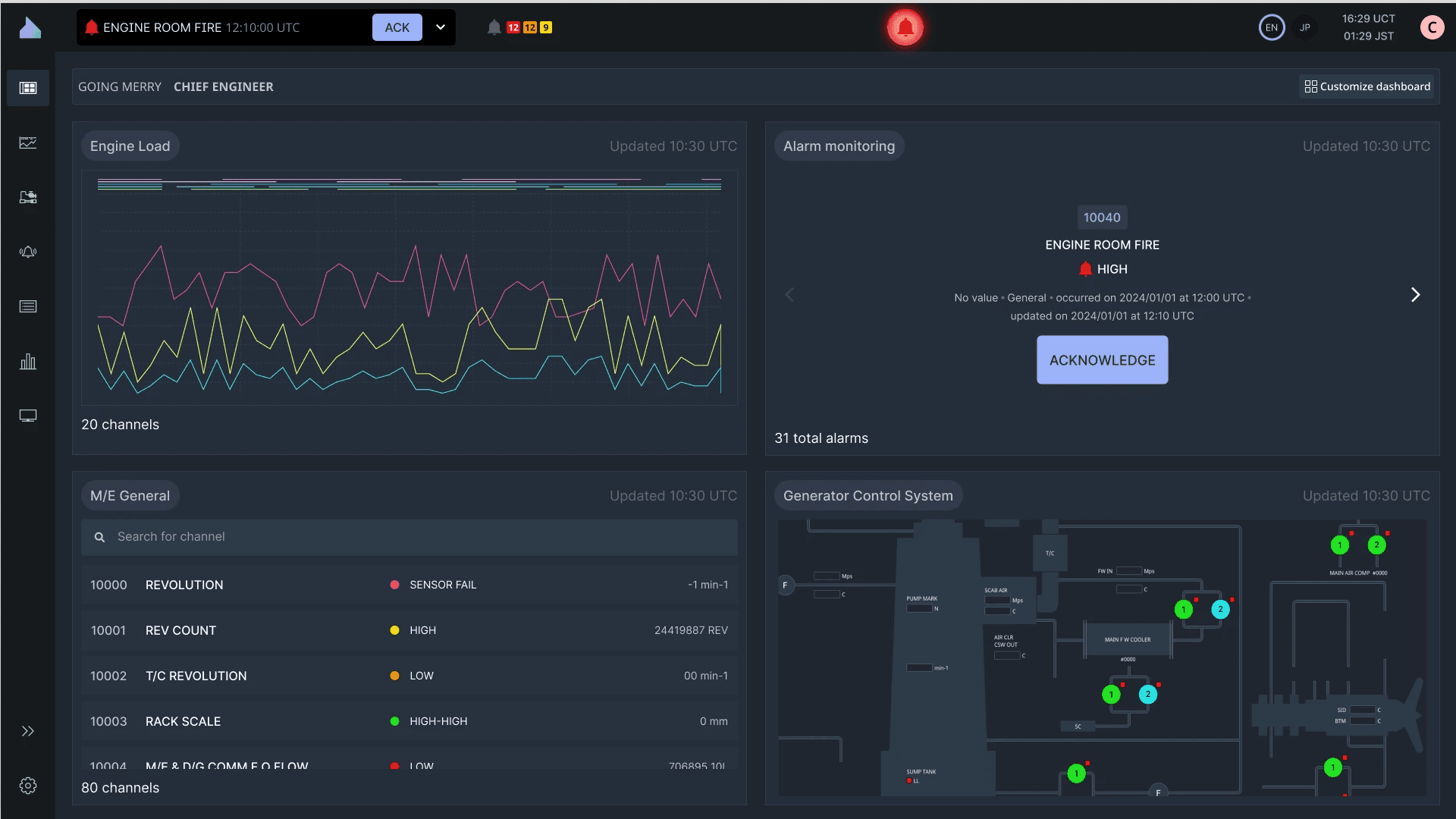Image resolution: width=1456 pixels, height=819 pixels.
Task: Open the trend chart sidebar icon
Action: pos(28,143)
